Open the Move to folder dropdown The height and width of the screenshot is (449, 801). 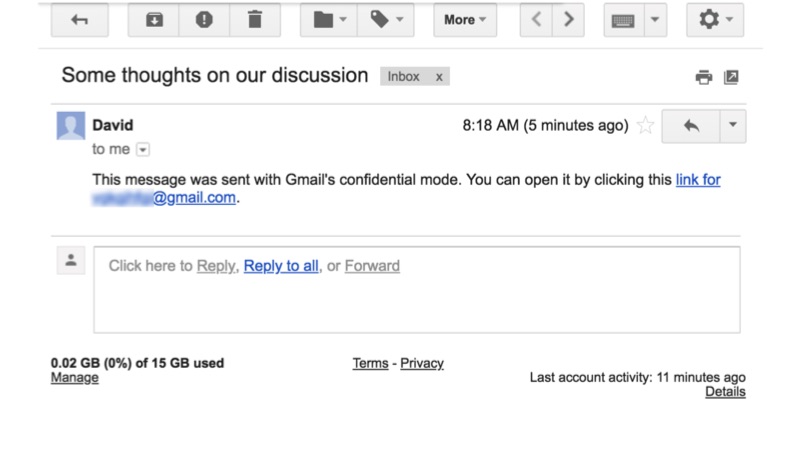click(x=329, y=20)
